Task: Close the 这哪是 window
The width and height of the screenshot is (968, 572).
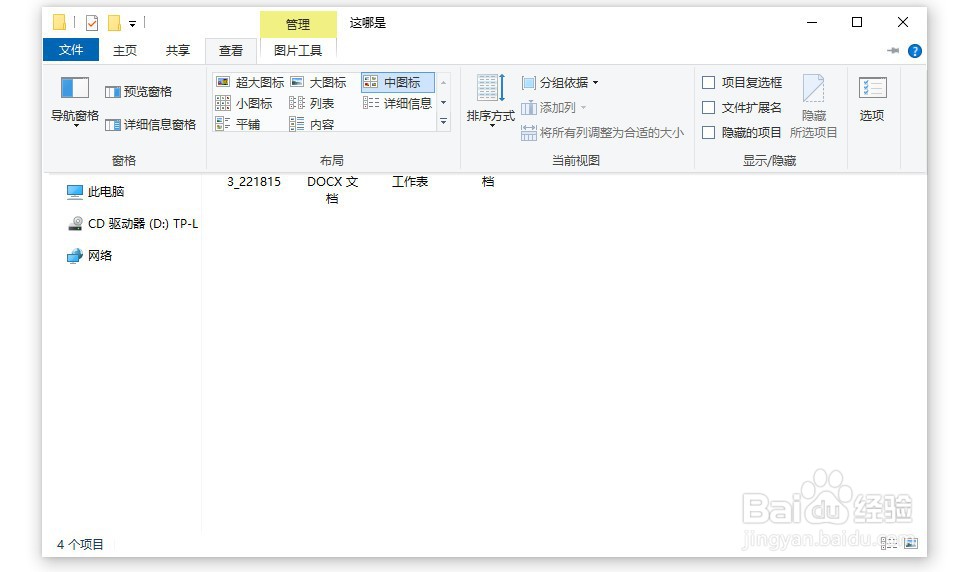Action: (903, 23)
